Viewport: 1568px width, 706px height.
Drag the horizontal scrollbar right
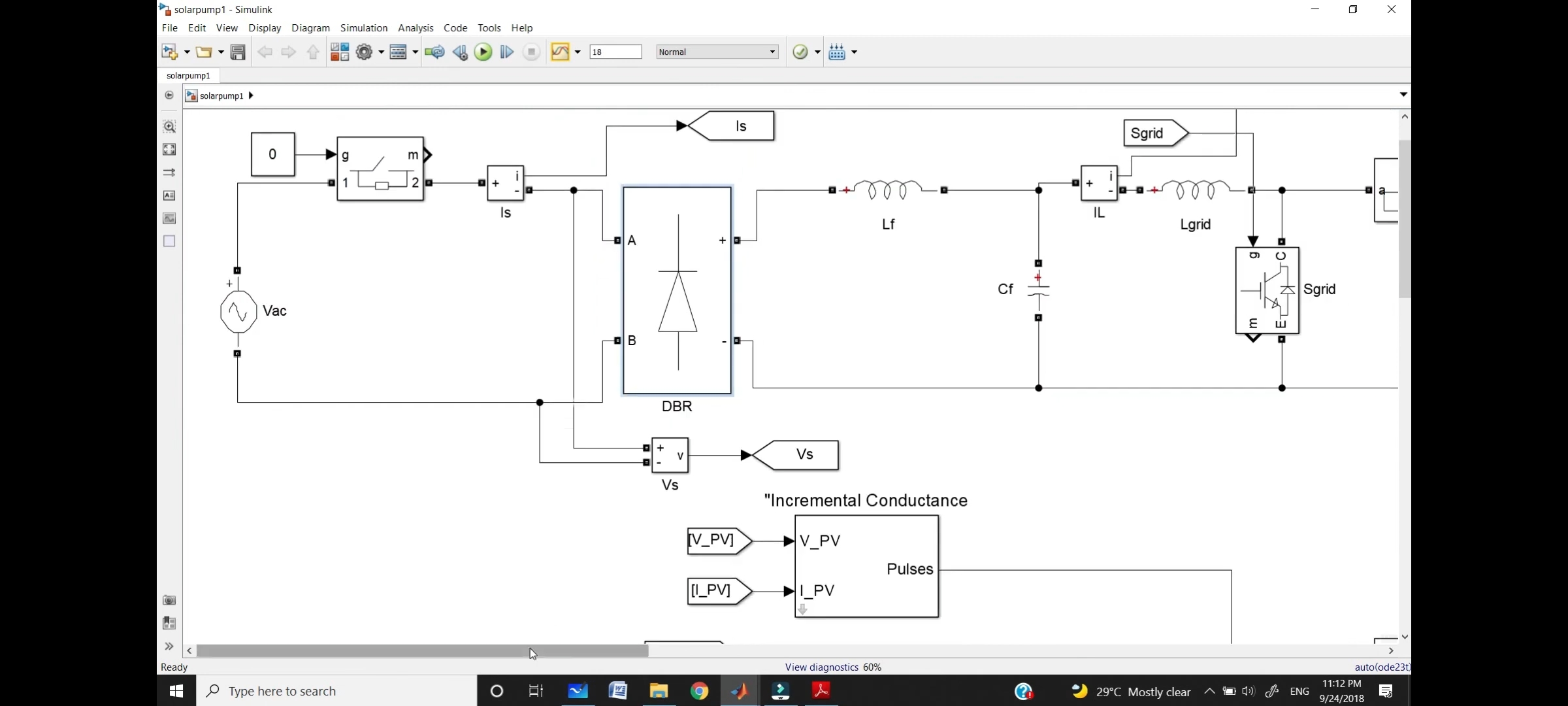tap(647, 651)
